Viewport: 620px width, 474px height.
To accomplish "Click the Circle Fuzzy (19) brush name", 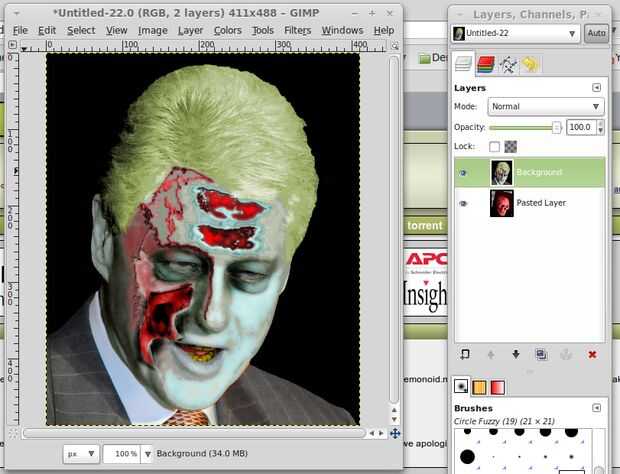I will [504, 421].
